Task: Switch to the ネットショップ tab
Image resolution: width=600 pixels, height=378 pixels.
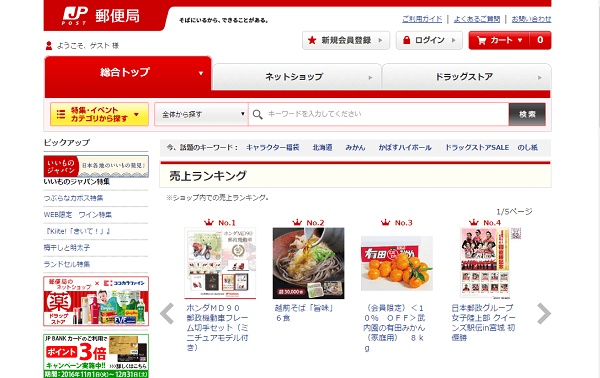Action: click(297, 77)
